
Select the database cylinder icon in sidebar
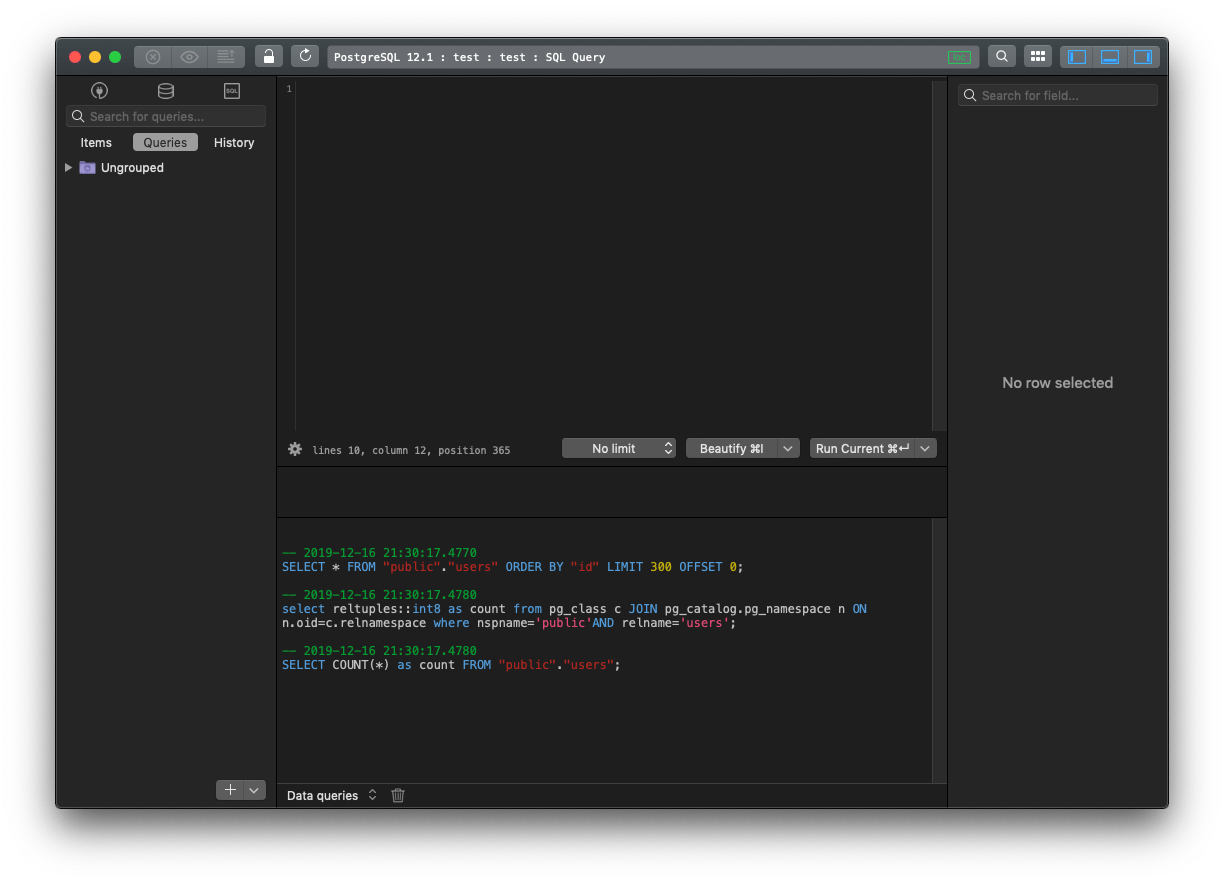166,91
